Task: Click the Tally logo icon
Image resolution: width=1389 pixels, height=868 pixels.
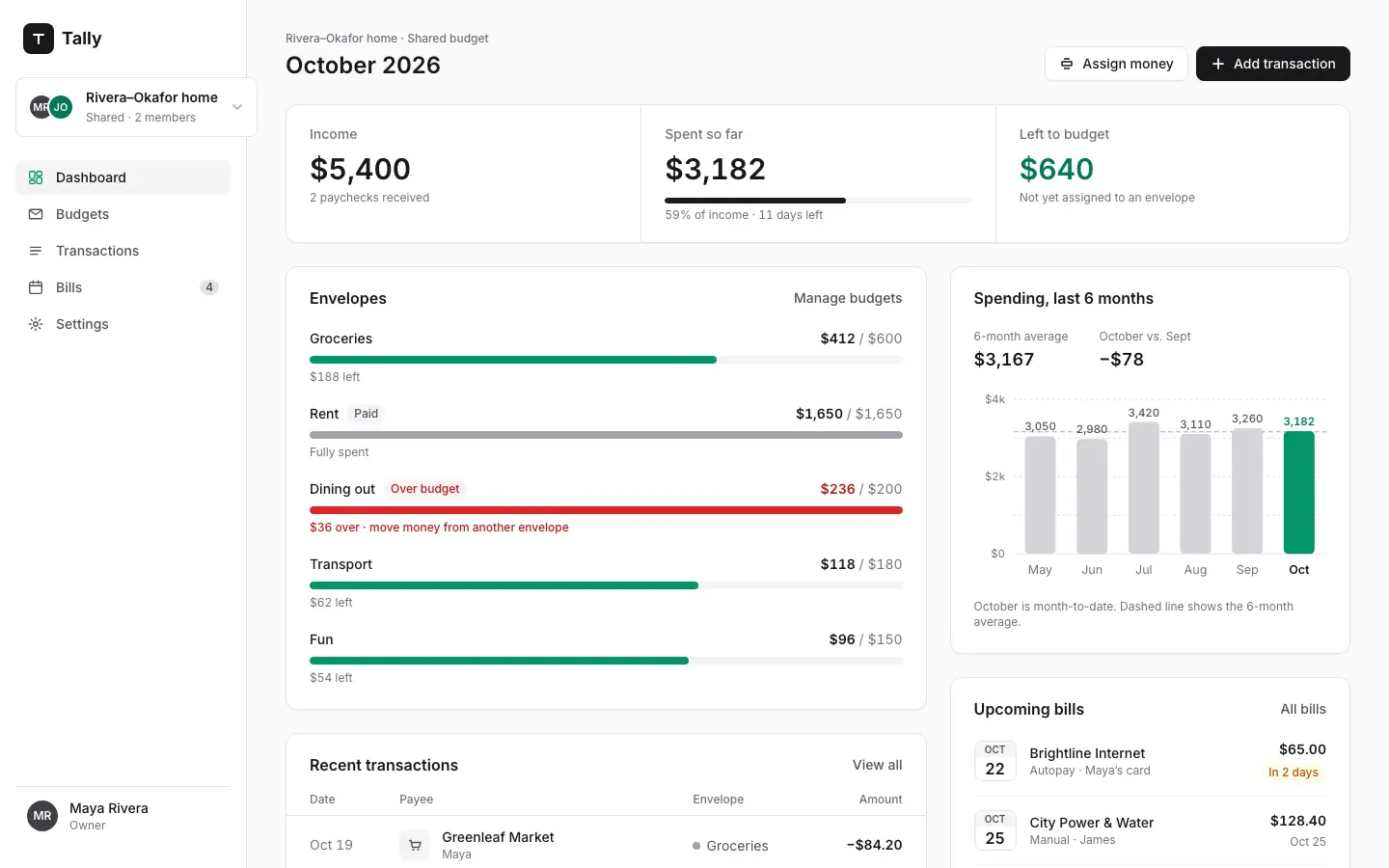Action: (39, 39)
